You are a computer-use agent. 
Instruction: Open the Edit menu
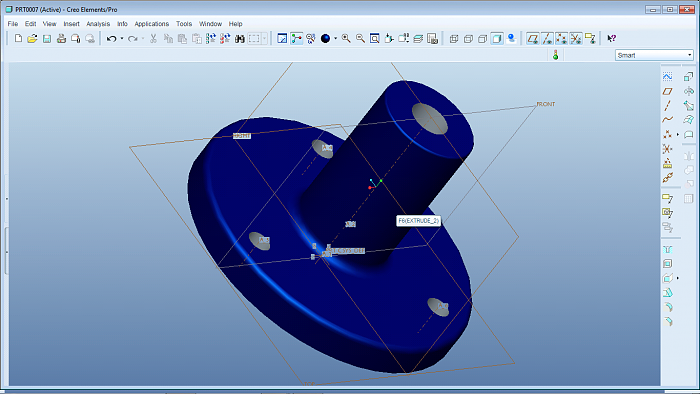point(30,24)
